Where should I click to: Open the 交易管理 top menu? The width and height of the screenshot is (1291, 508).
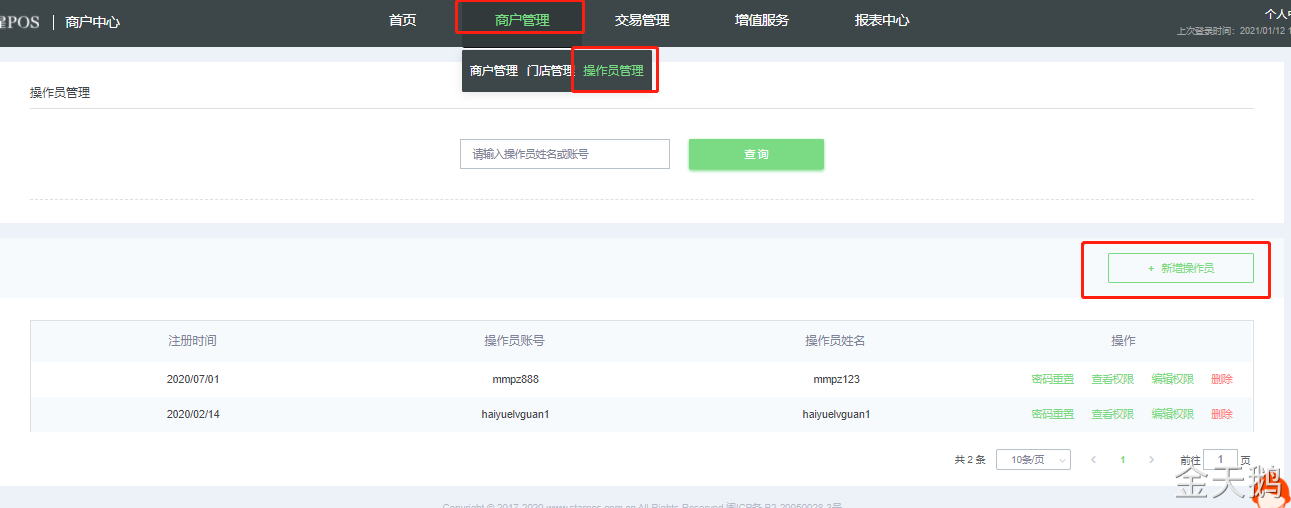[642, 20]
